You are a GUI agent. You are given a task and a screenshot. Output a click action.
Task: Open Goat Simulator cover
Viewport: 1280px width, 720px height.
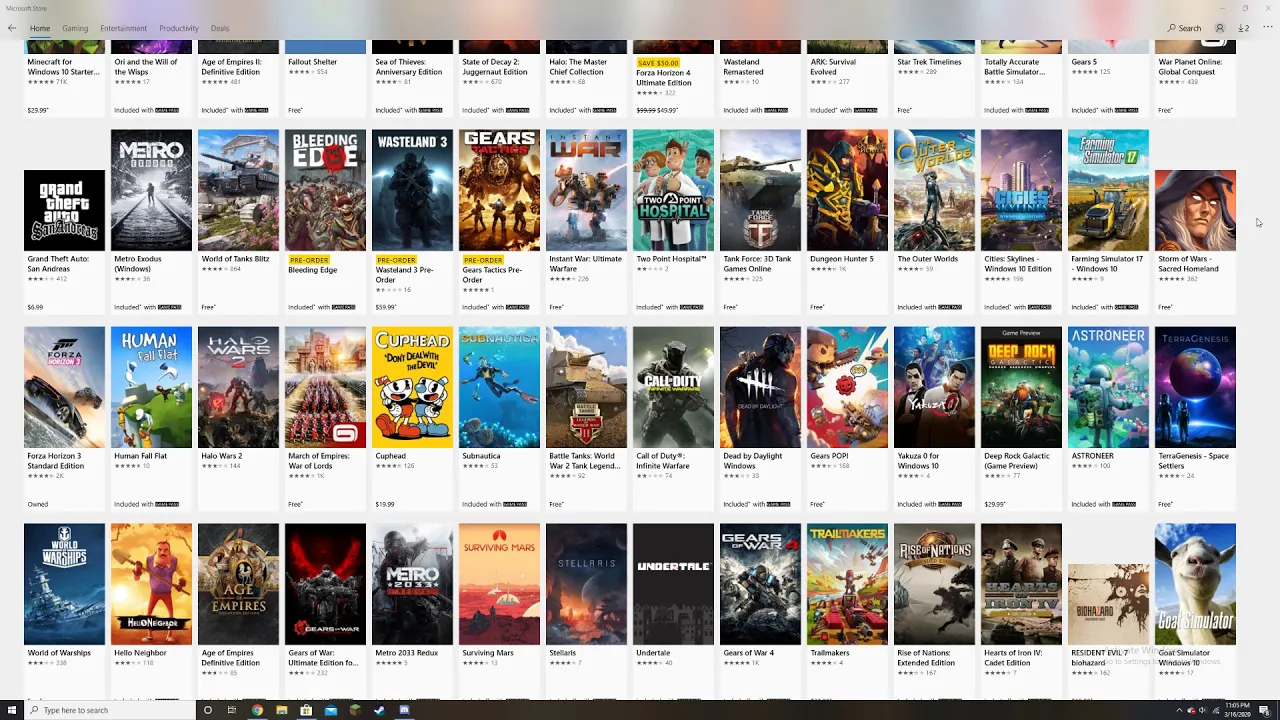(x=1195, y=584)
